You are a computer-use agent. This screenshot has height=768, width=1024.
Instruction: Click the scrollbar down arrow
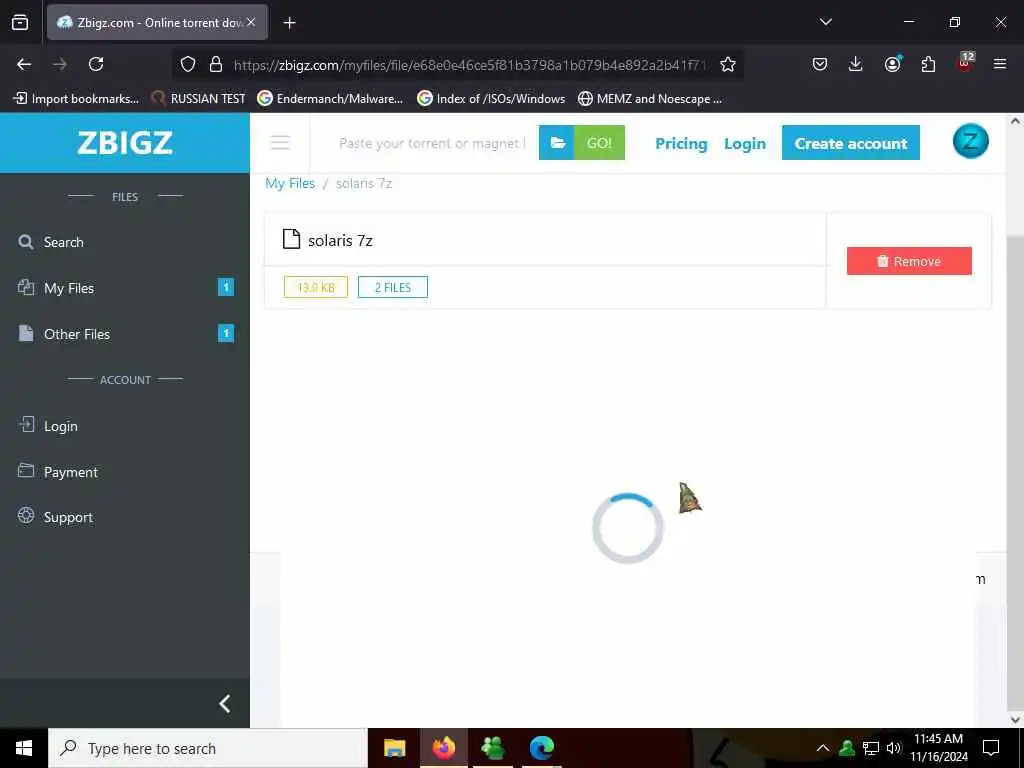(x=1016, y=719)
